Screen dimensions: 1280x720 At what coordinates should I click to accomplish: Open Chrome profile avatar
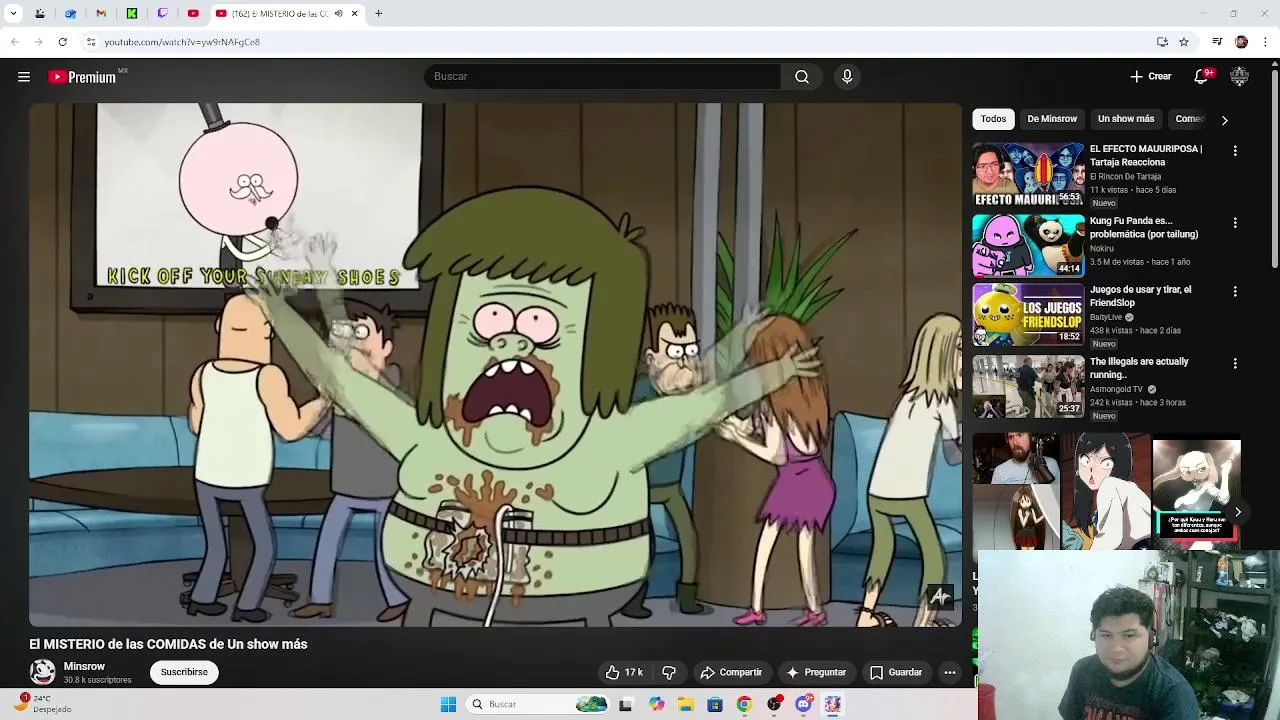point(1241,42)
